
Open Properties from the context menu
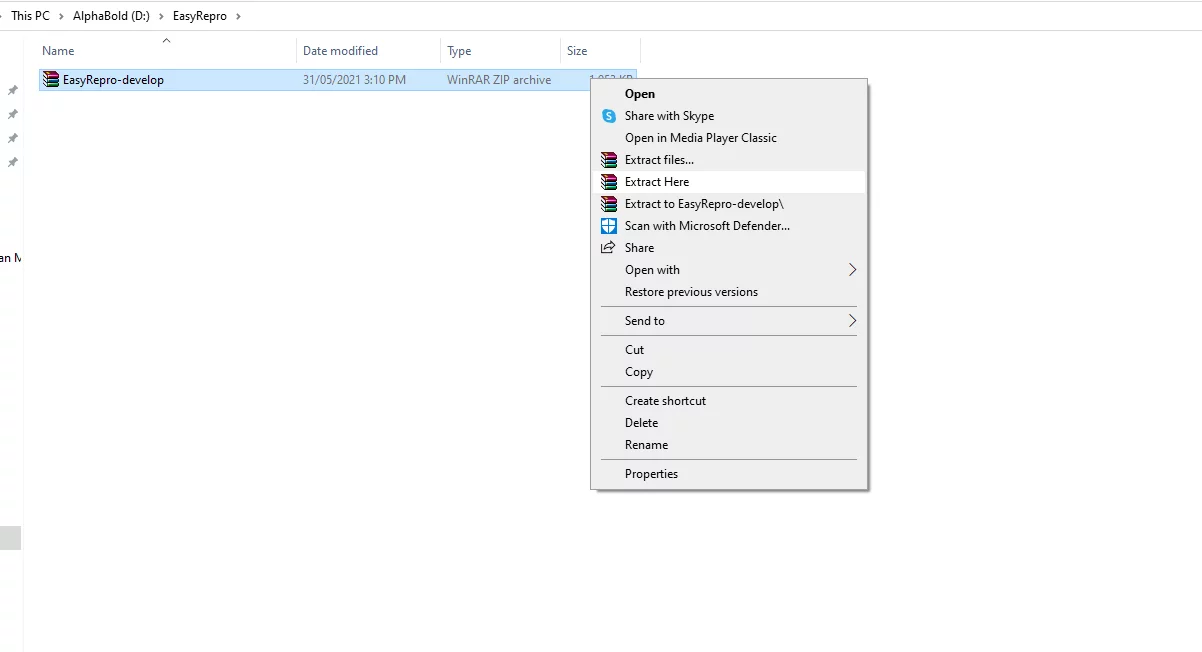pos(728,474)
